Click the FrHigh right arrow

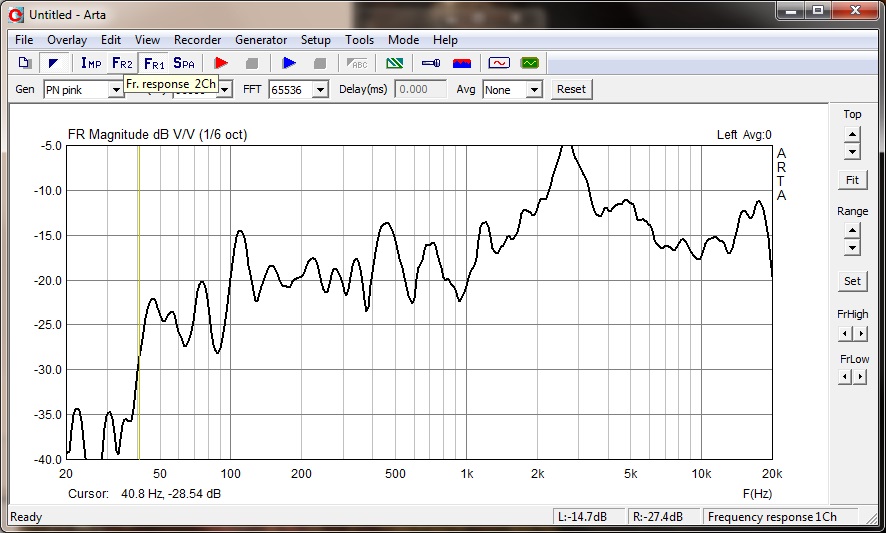(860, 333)
